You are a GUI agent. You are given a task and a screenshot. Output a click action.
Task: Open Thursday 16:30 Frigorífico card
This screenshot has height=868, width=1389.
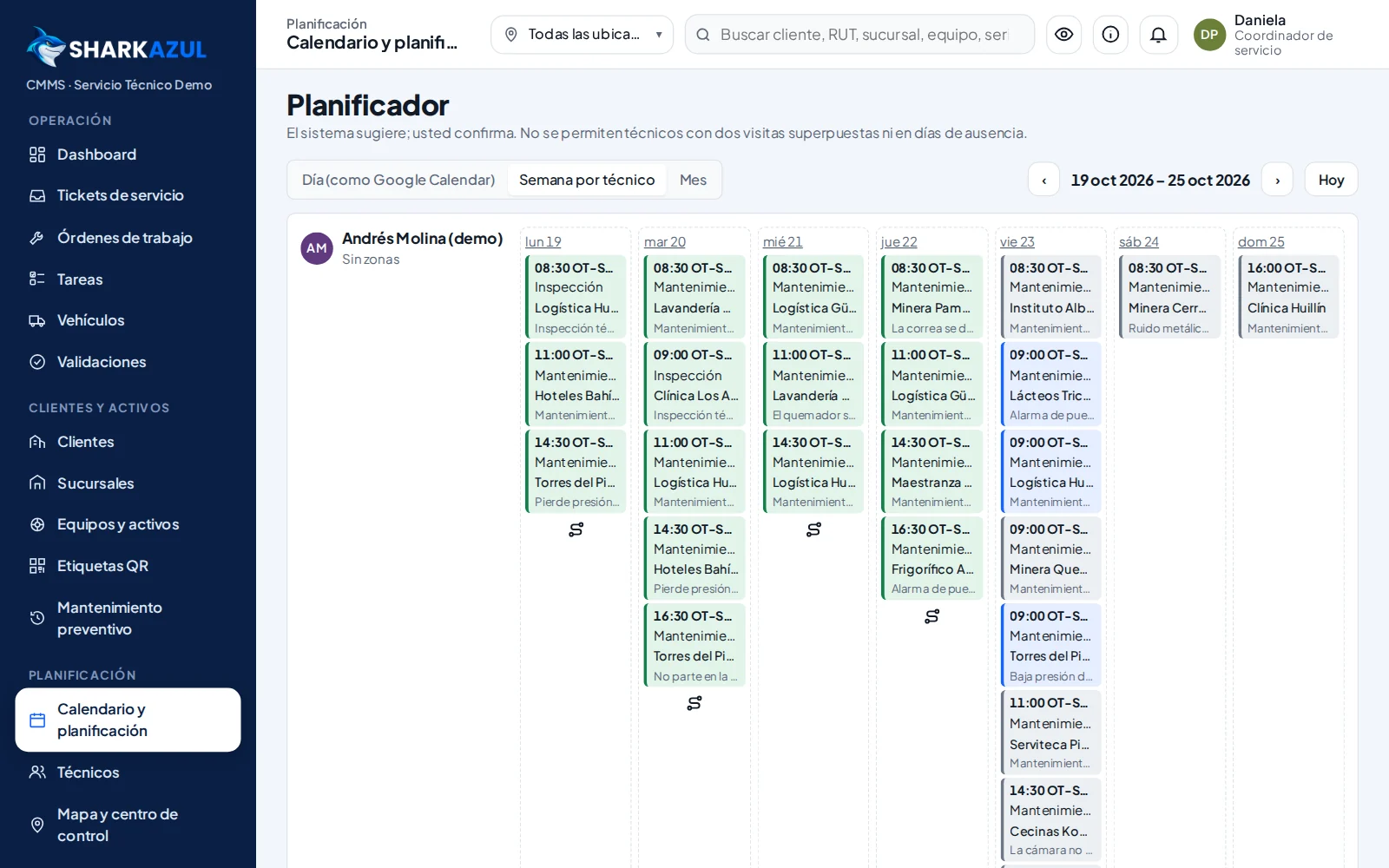(x=932, y=558)
